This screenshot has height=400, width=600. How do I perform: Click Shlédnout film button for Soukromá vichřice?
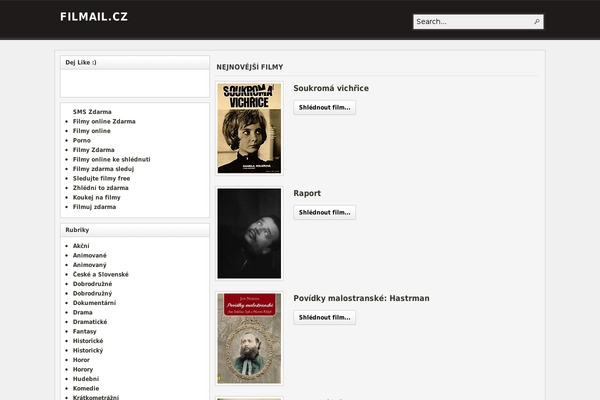tap(324, 108)
